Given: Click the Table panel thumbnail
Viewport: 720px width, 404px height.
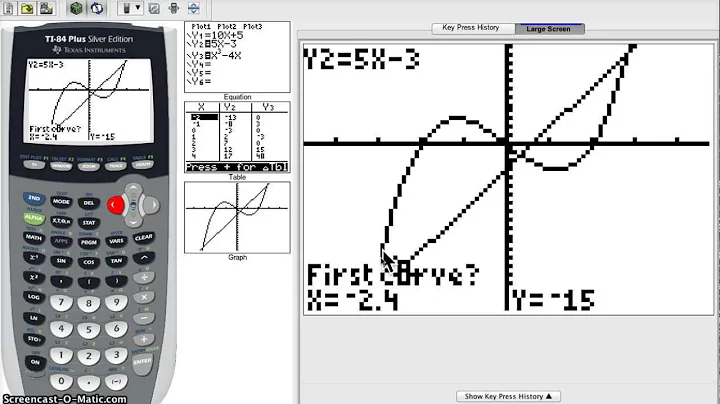Looking at the screenshot, I should click(237, 137).
